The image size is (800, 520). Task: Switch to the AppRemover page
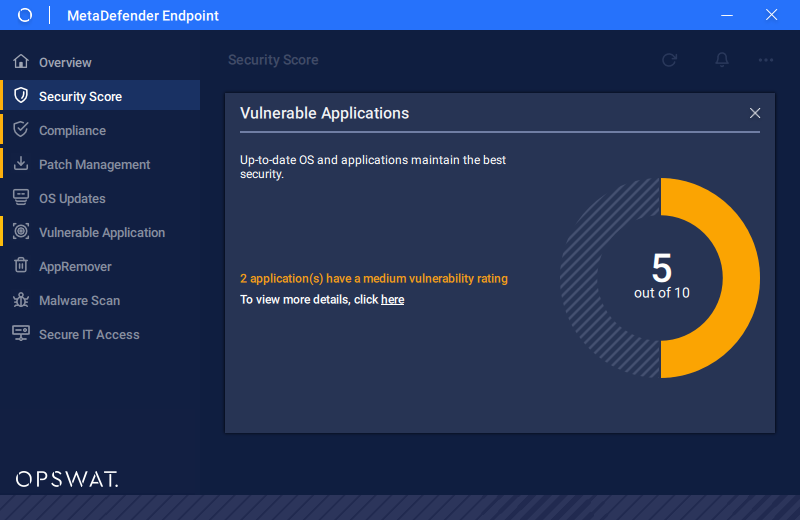coord(100,266)
